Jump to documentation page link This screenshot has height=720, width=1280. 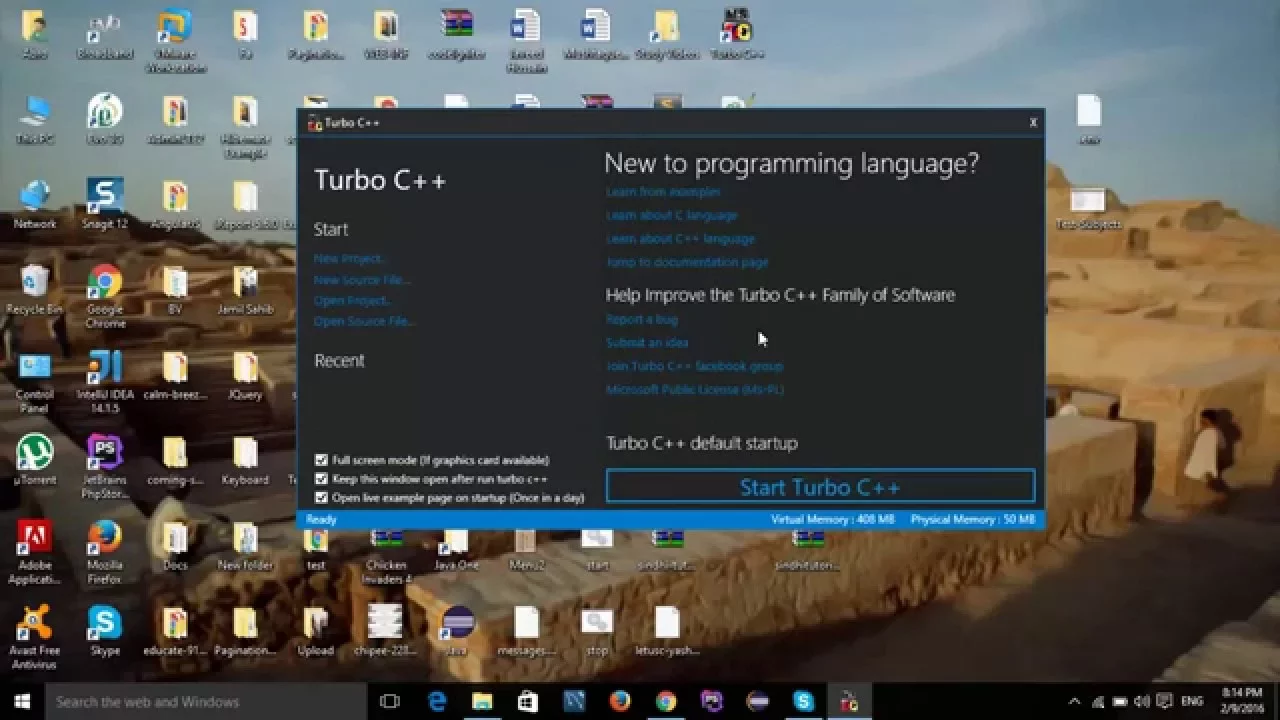pos(687,262)
